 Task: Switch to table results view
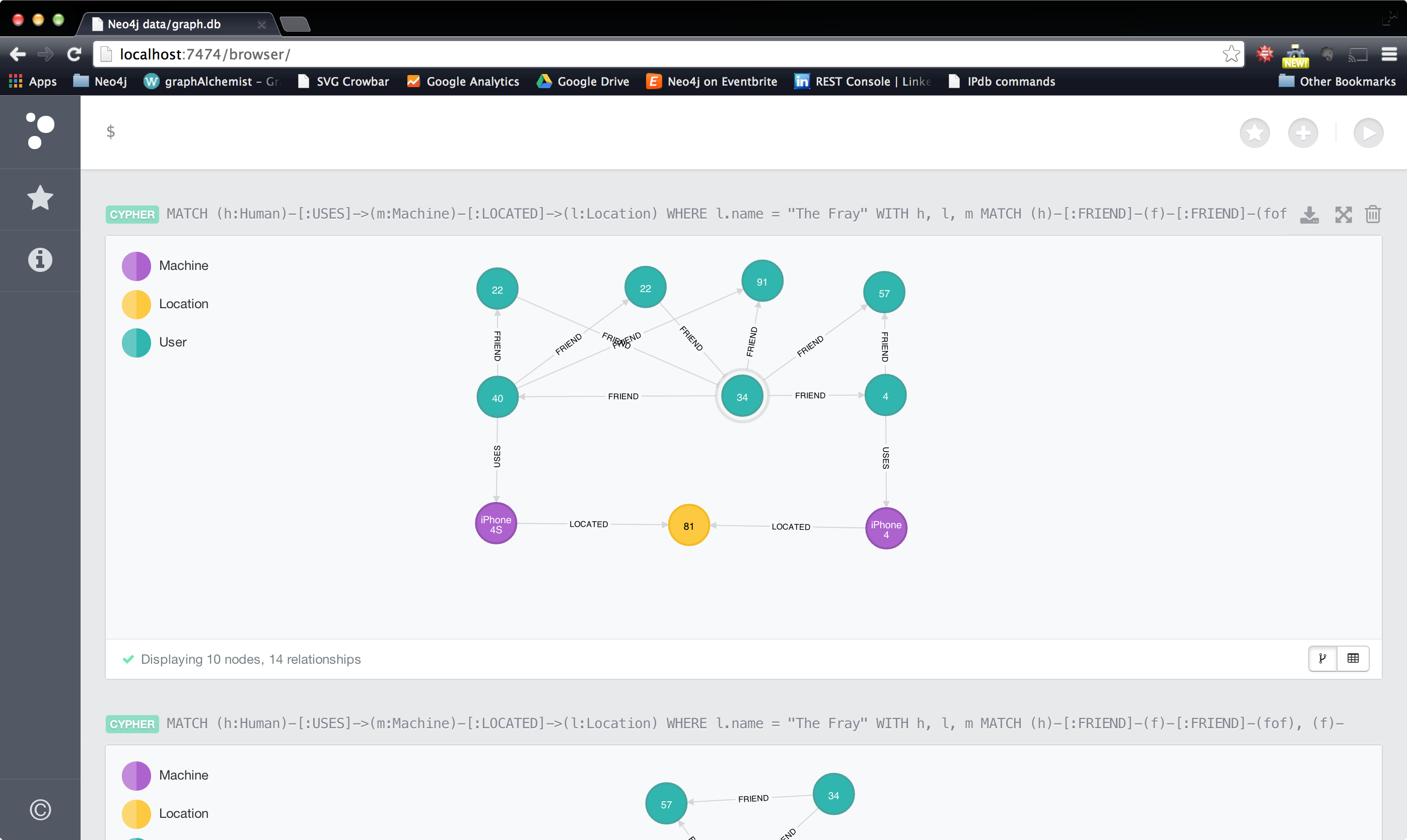pyautogui.click(x=1353, y=658)
